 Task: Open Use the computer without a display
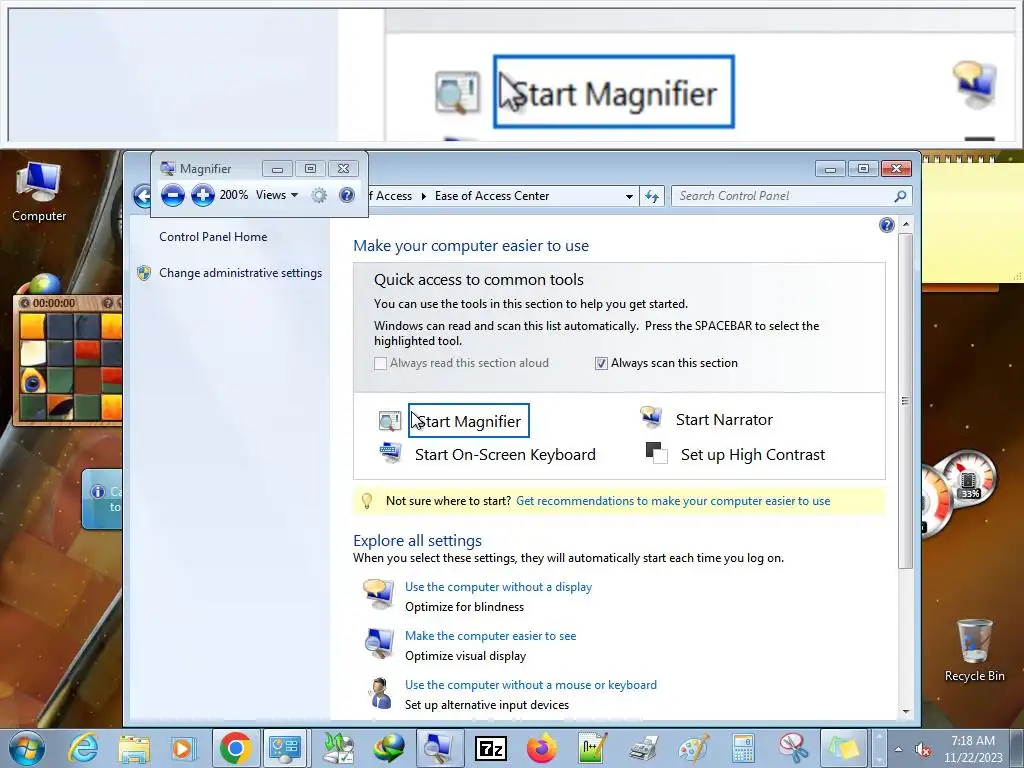pyautogui.click(x=498, y=587)
